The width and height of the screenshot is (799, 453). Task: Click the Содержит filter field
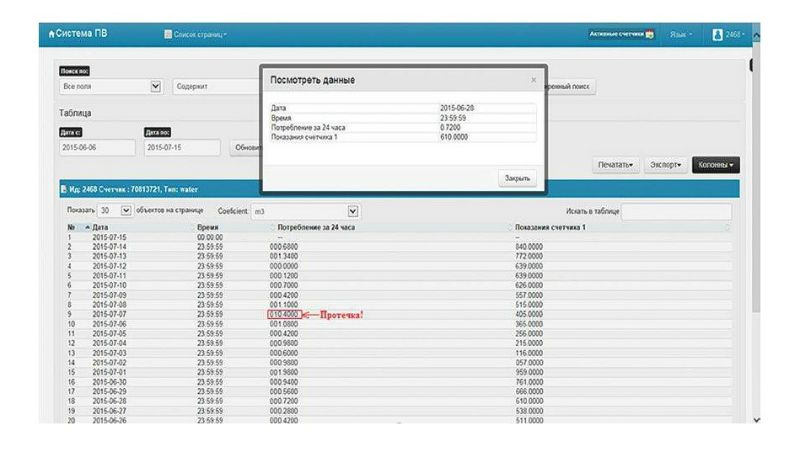(215, 87)
